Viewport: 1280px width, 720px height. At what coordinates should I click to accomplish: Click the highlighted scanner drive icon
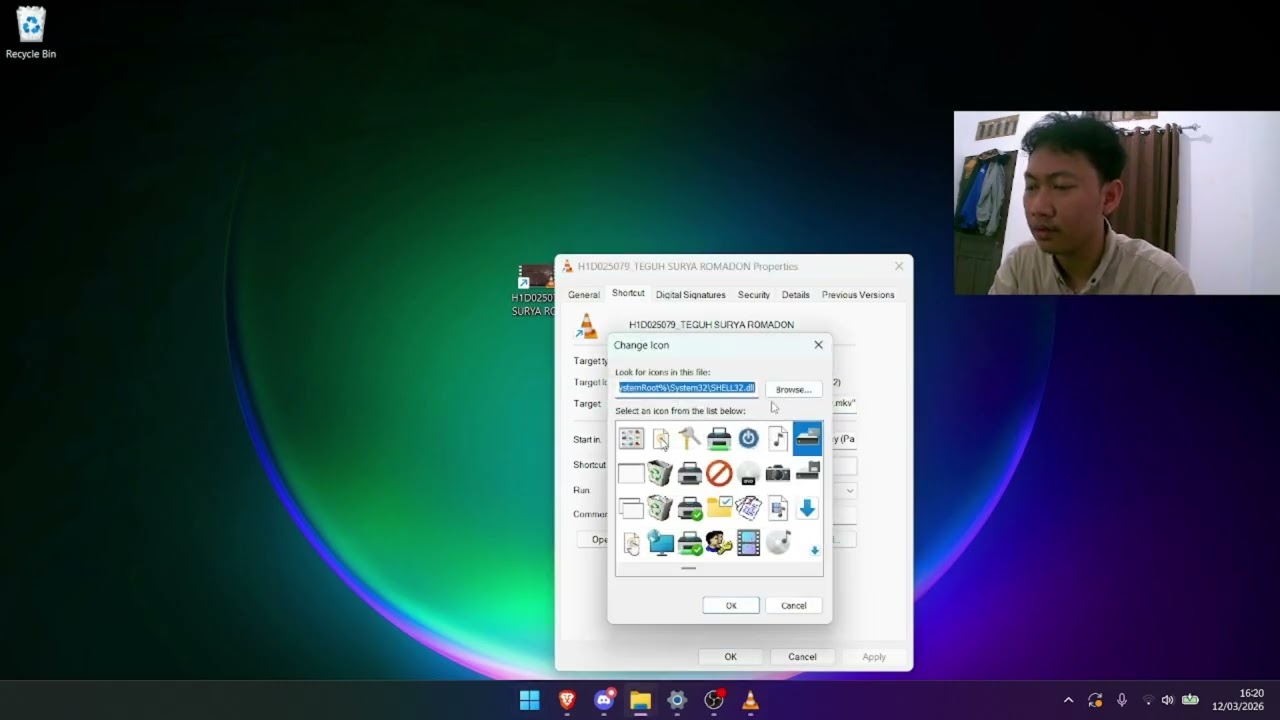(807, 438)
